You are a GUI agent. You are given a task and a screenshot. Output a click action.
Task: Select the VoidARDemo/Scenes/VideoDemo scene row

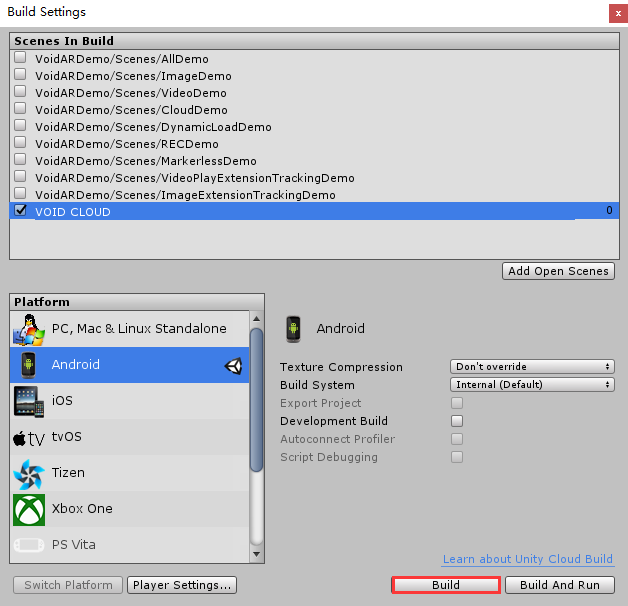[314, 93]
